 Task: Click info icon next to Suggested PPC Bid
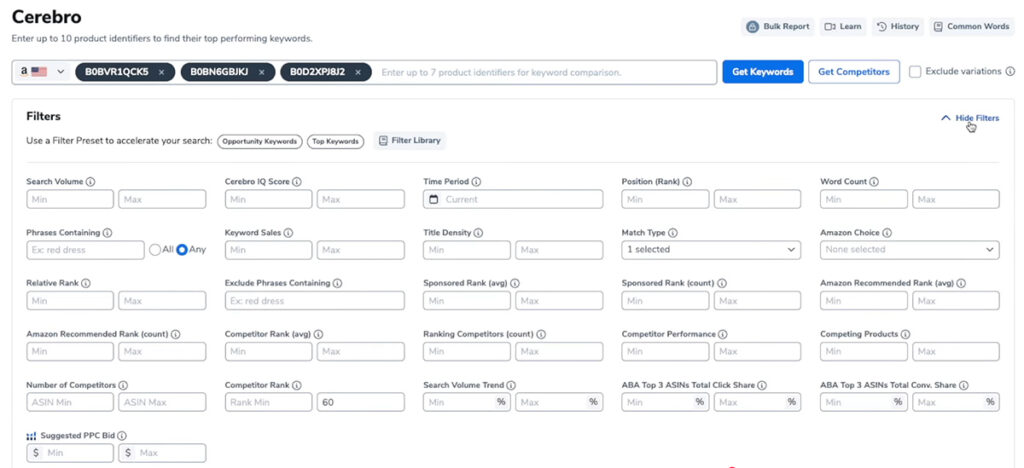[x=121, y=436]
